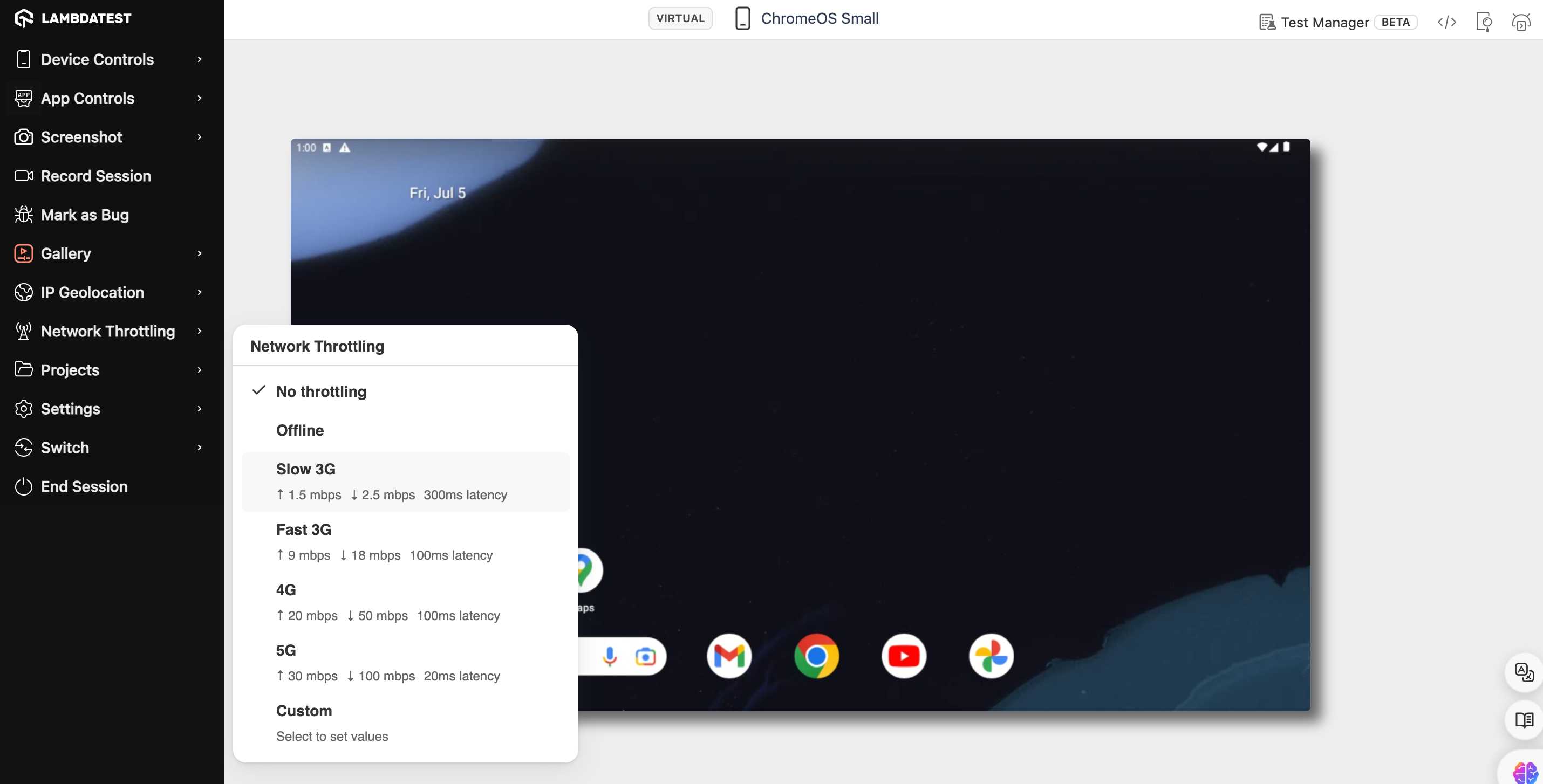Click the Mark as Bug icon

(x=23, y=214)
